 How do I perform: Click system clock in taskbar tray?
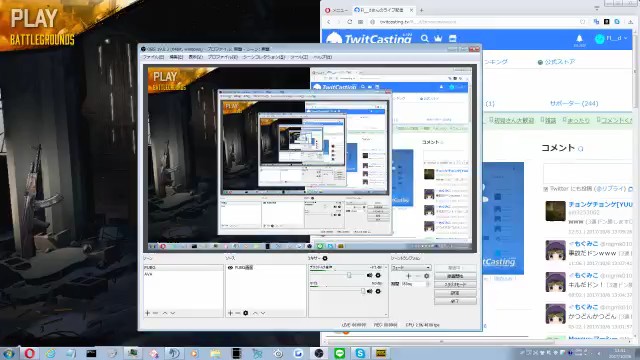point(620,353)
